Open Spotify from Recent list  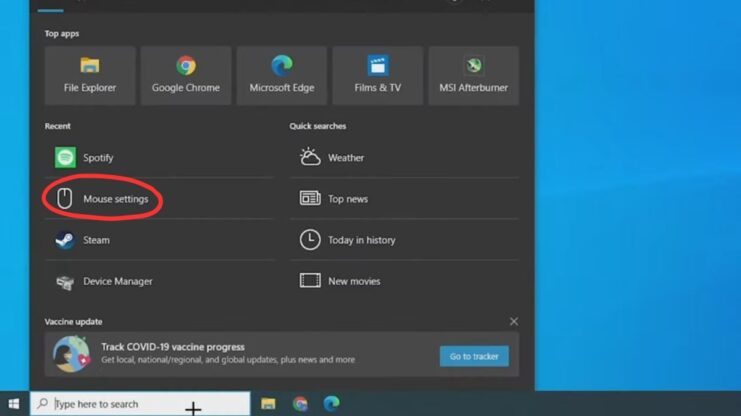[159, 157]
